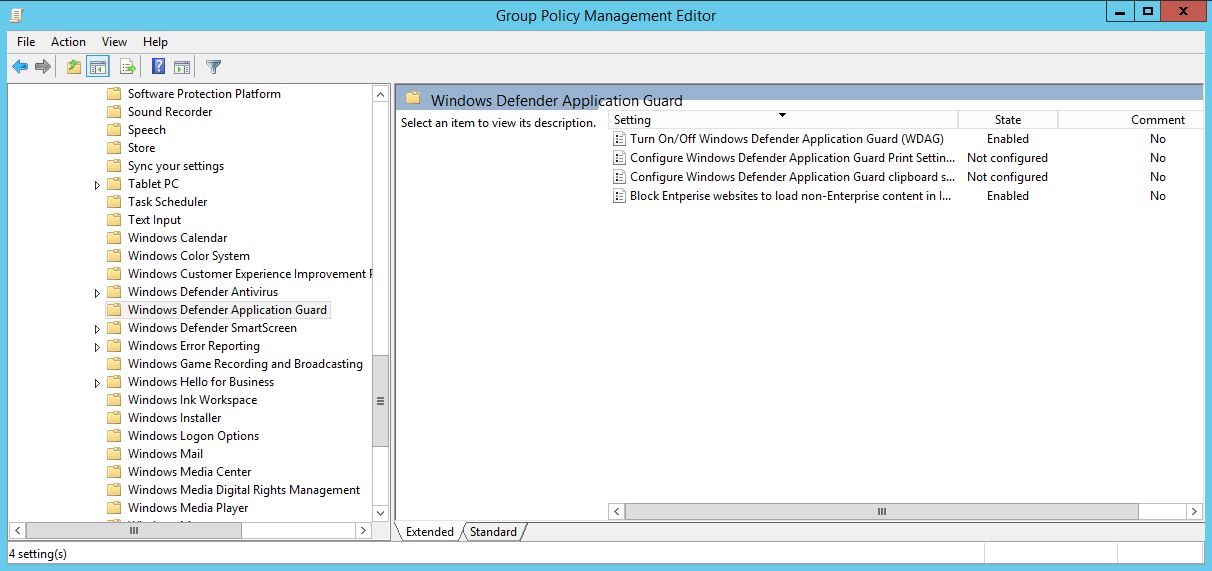Screen dimensions: 1212x571
Task: Select Configure Application Guard Print Settings policy
Action: point(792,158)
